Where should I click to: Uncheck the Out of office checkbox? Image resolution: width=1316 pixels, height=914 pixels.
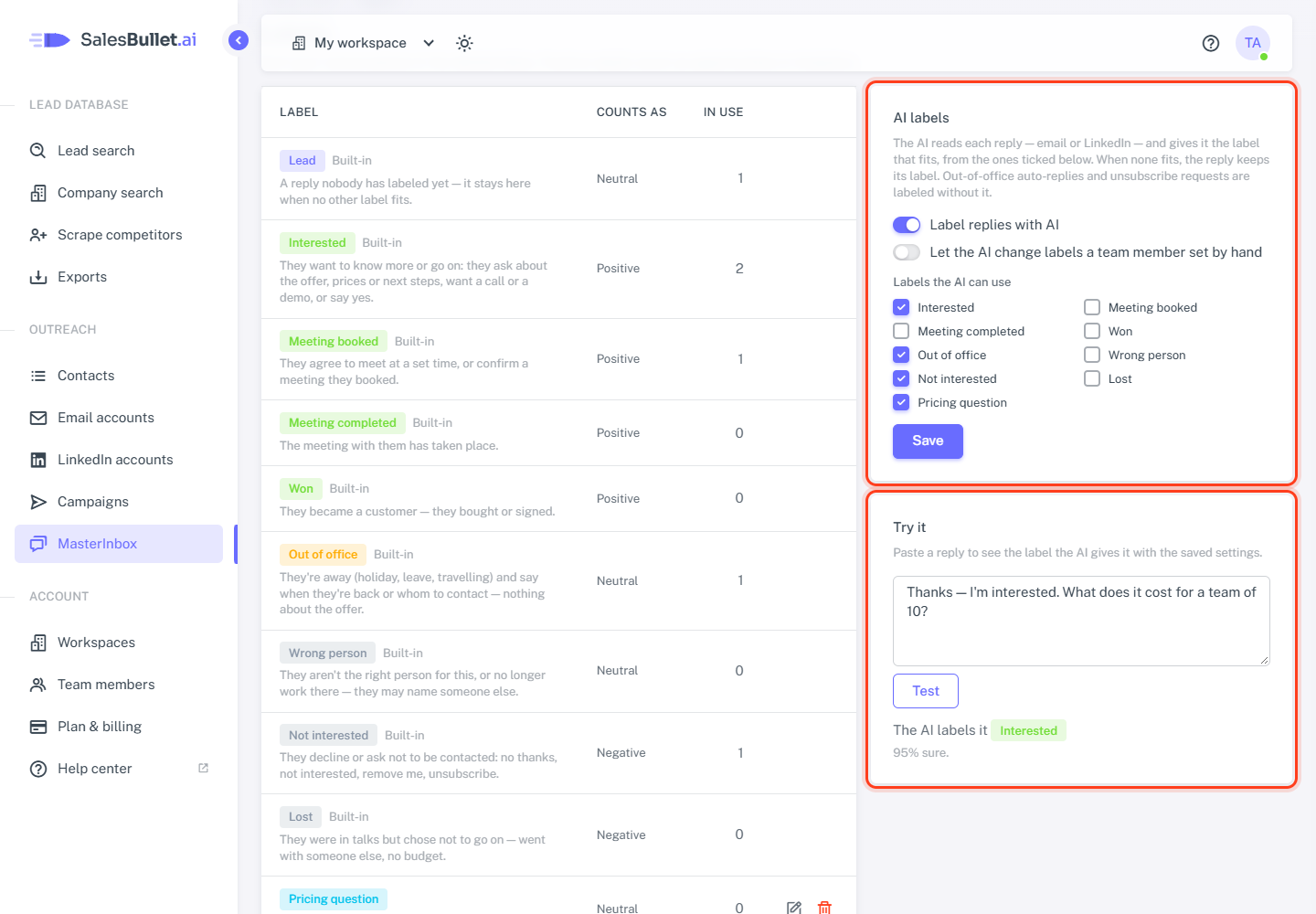point(901,355)
